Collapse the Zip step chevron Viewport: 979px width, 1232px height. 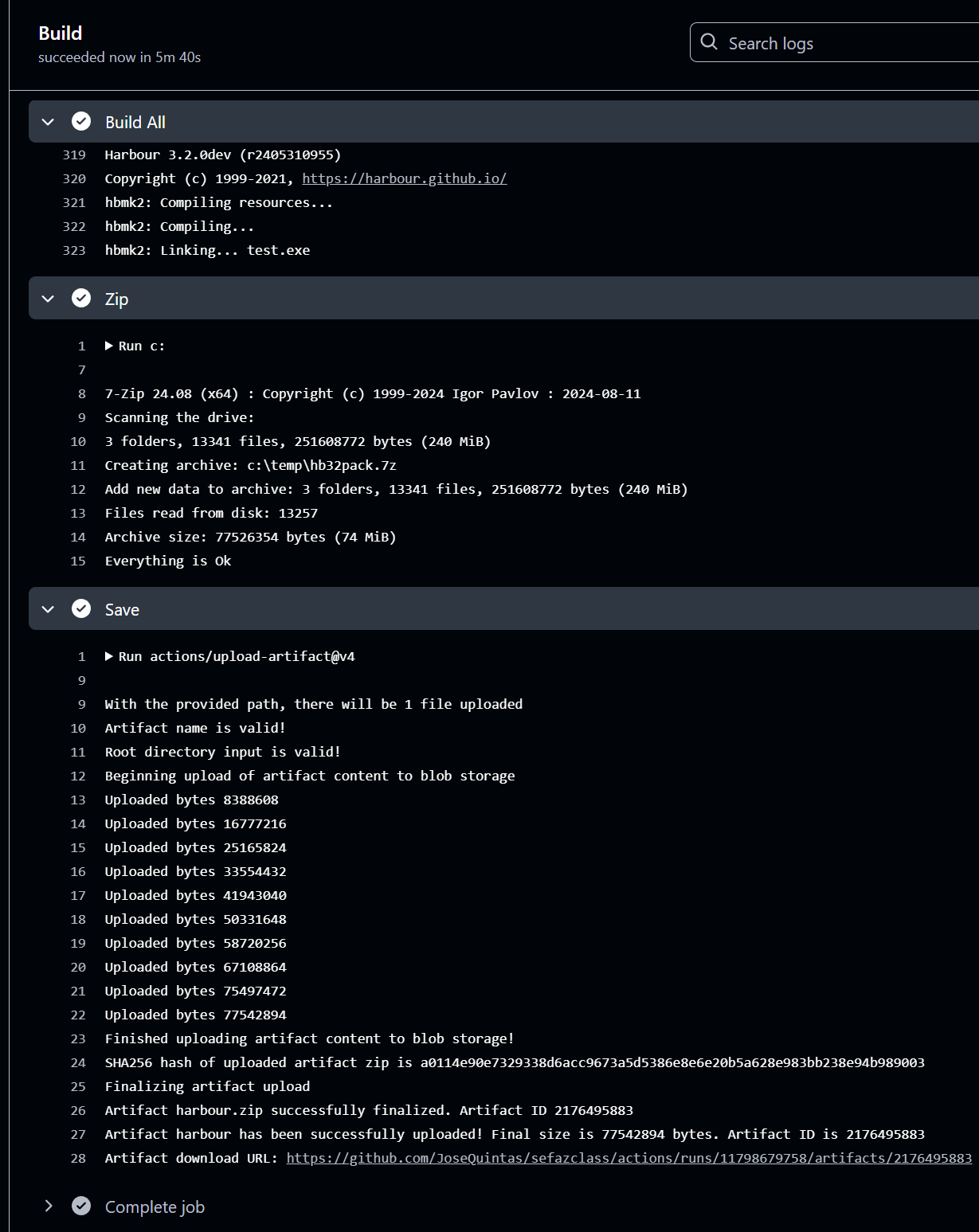48,299
